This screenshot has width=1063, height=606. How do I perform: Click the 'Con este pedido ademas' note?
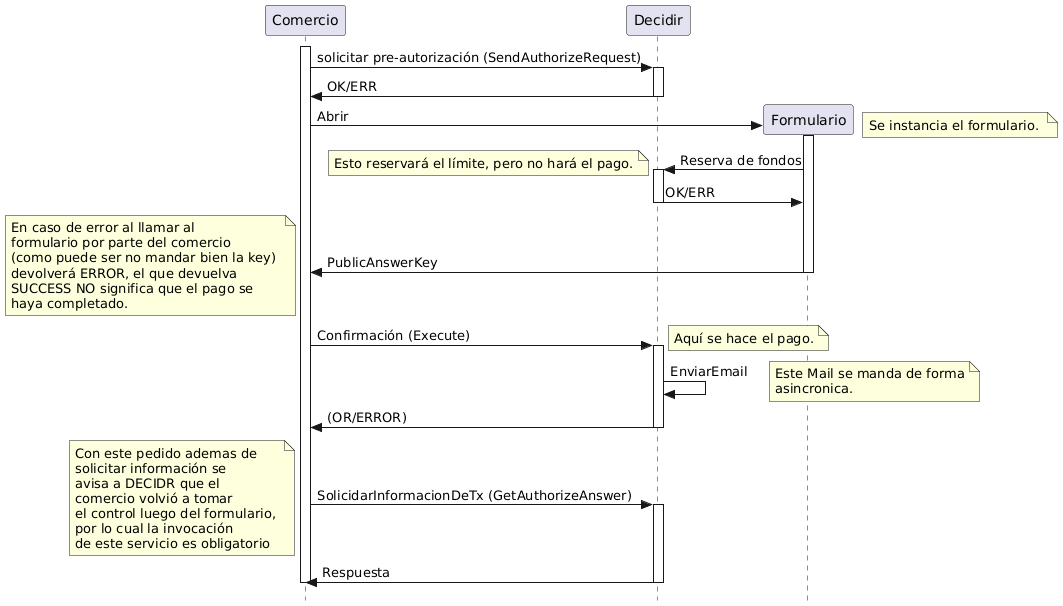point(181,498)
